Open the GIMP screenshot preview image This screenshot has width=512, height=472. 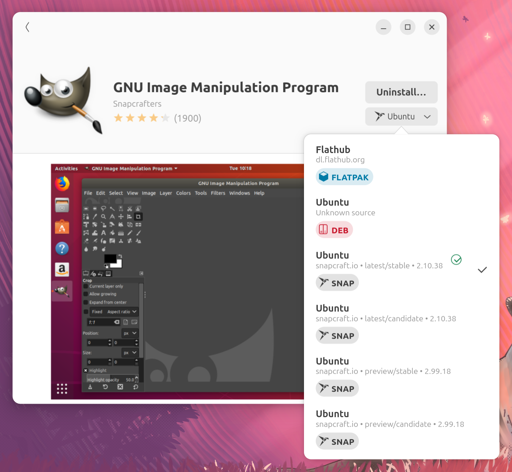177,281
